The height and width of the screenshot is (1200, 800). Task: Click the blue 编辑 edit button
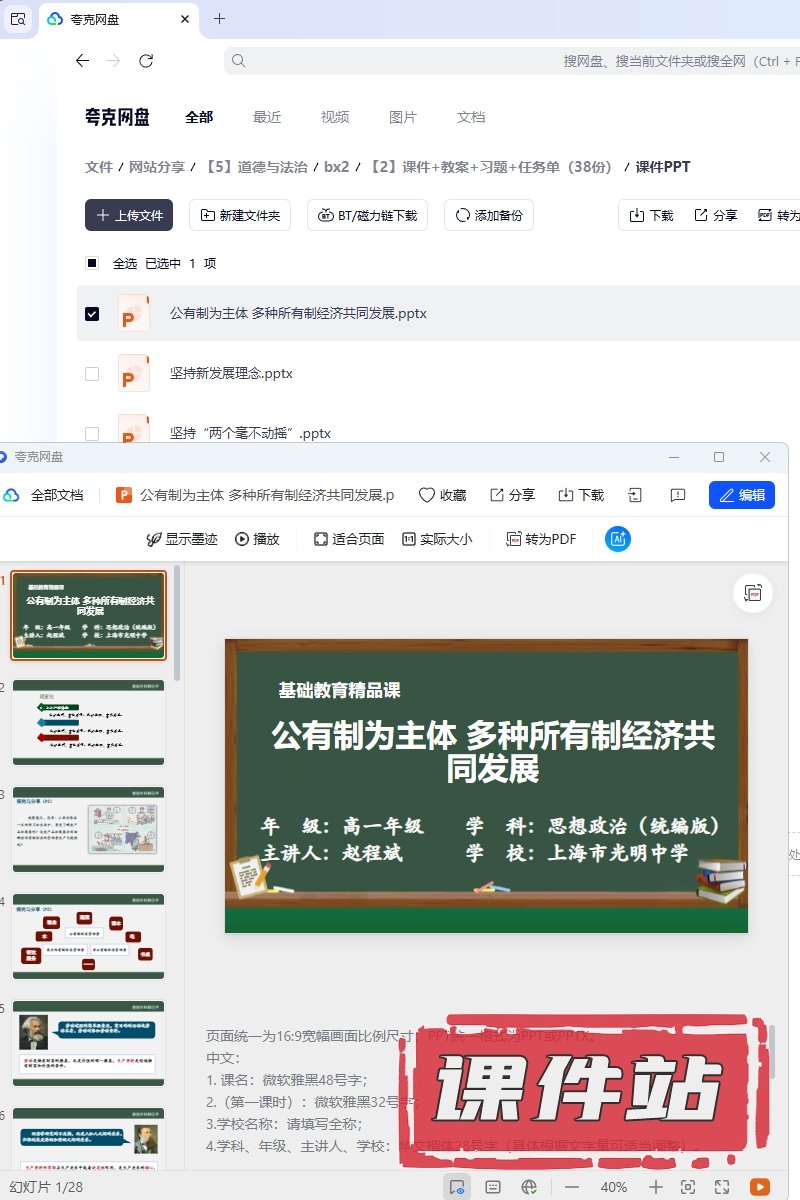point(741,495)
